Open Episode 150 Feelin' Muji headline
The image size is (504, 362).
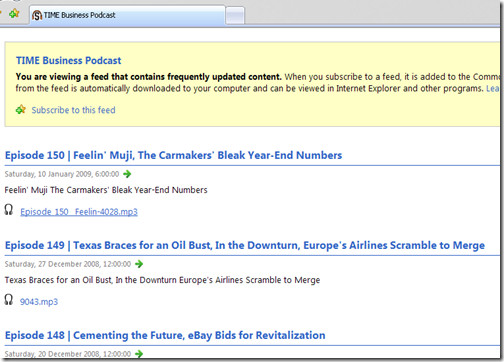[173, 155]
